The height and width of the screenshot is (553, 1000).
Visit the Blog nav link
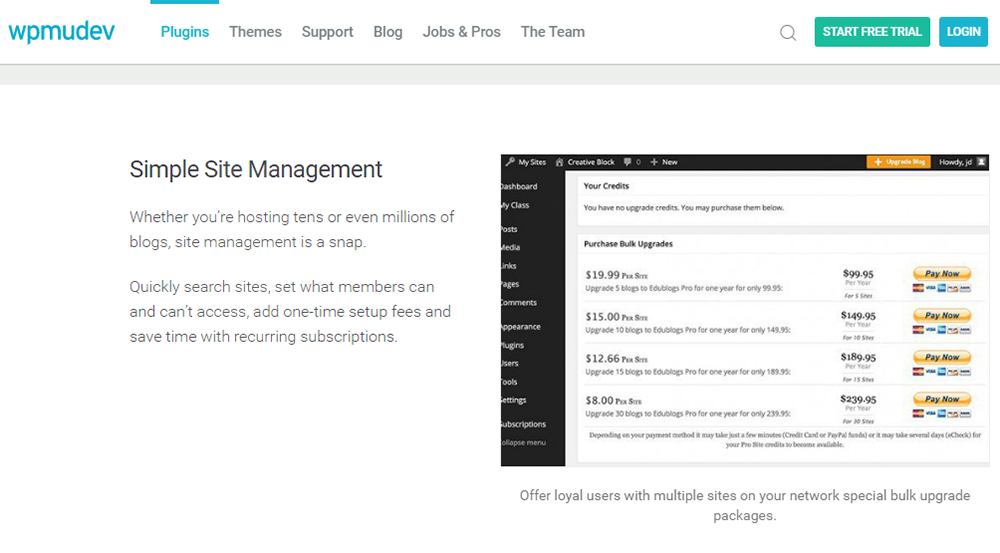[388, 32]
